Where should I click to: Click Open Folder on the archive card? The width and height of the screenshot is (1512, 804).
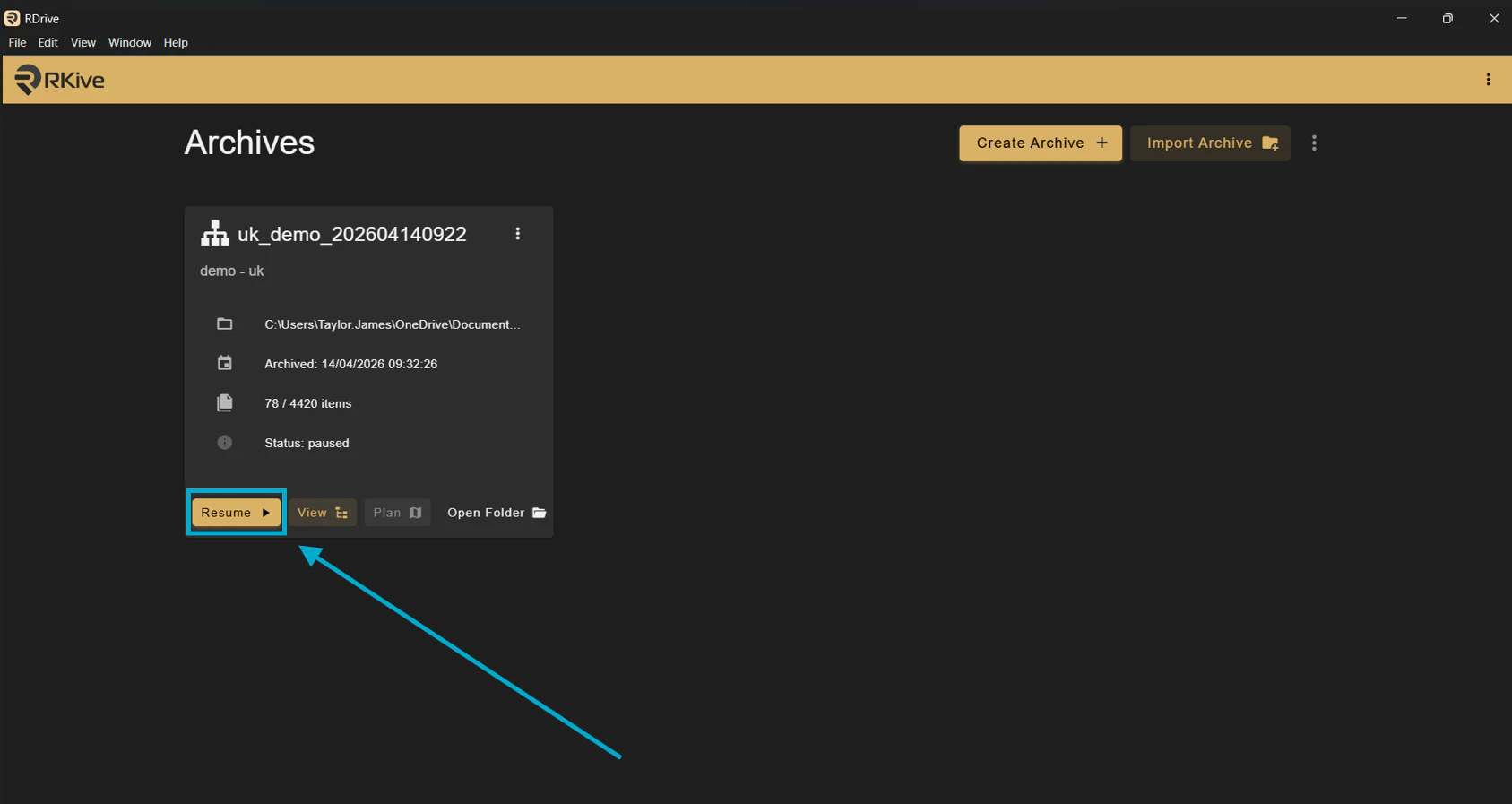coord(497,513)
